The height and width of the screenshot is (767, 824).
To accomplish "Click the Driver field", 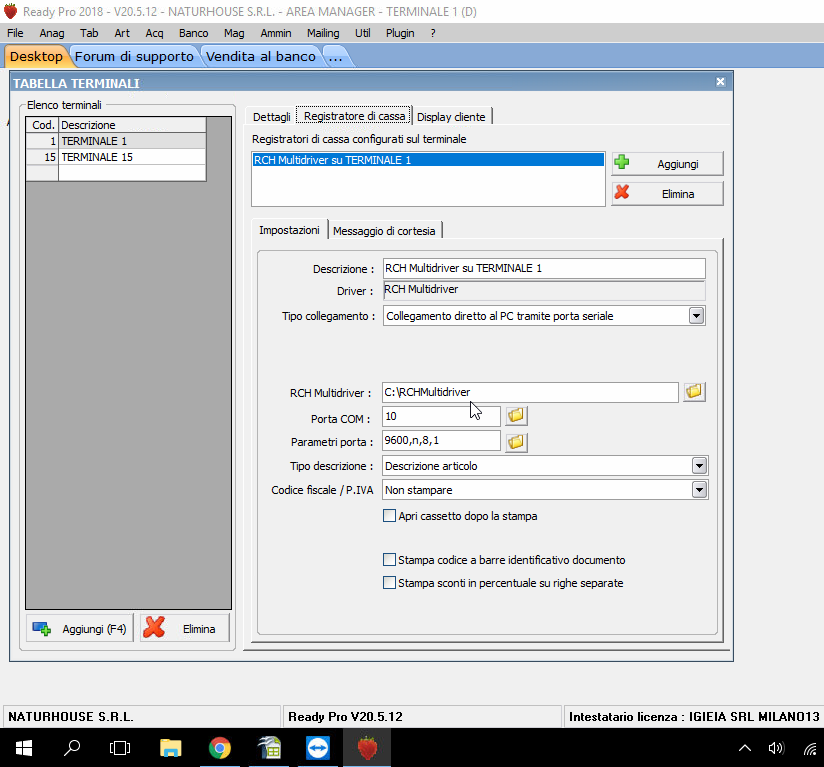I will coord(544,290).
